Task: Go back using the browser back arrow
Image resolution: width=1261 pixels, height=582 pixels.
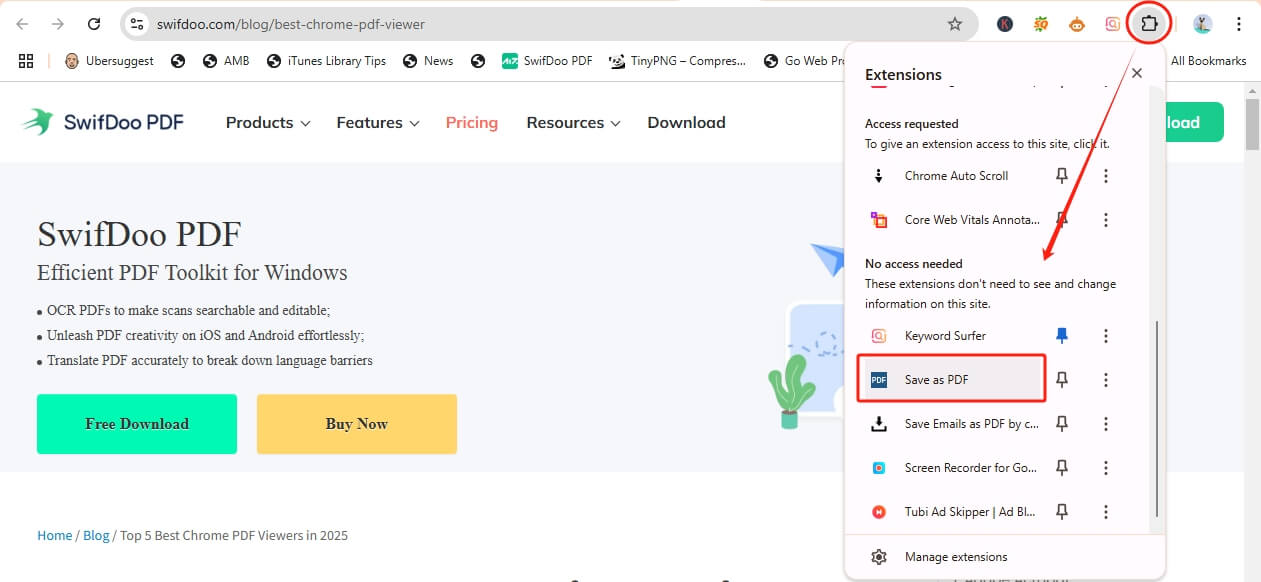Action: 22,24
